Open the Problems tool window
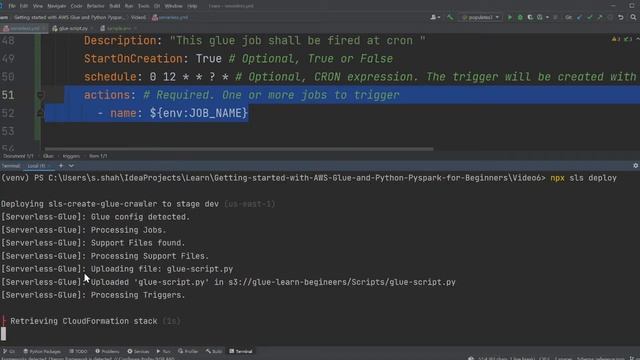Viewport: 640px width, 360px height. (107, 351)
